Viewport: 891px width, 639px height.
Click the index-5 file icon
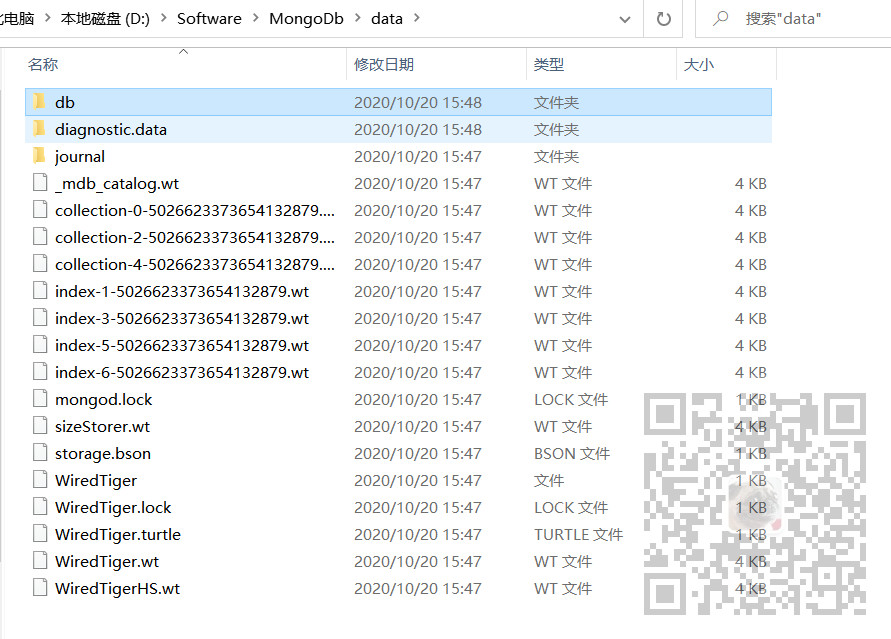(x=40, y=345)
